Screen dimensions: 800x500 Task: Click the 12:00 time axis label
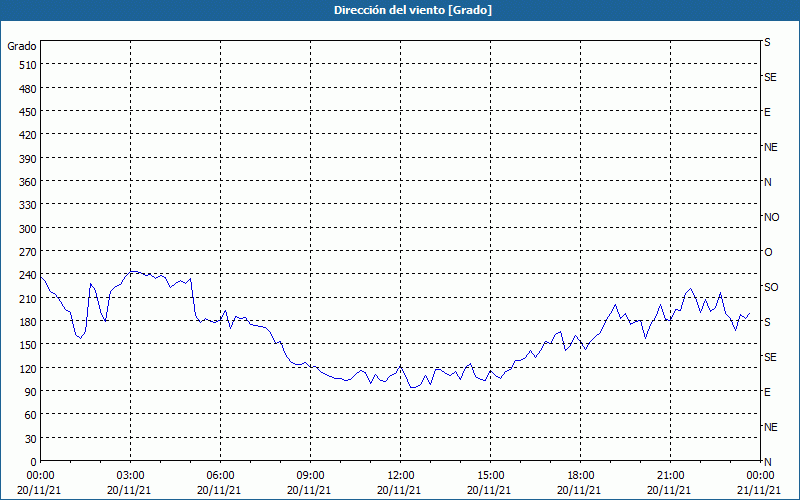point(401,476)
